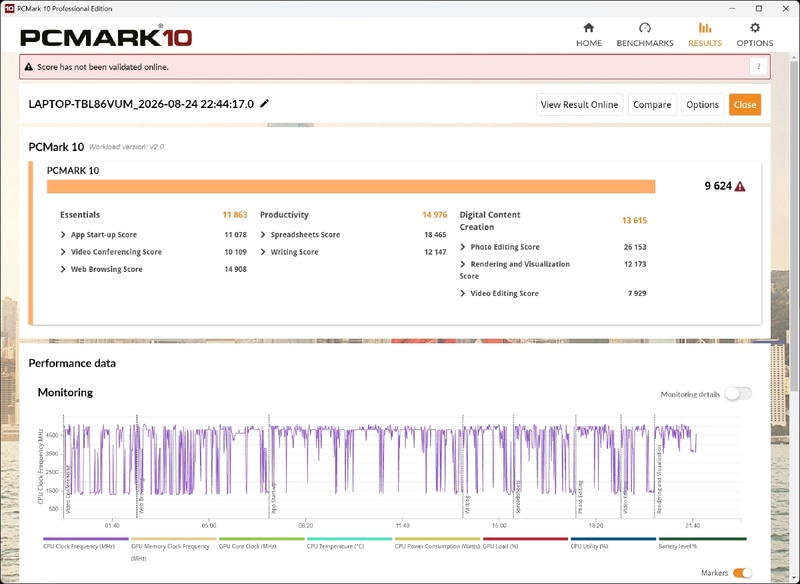Image resolution: width=800 pixels, height=584 pixels.
Task: Click View Result Online button
Action: click(580, 105)
